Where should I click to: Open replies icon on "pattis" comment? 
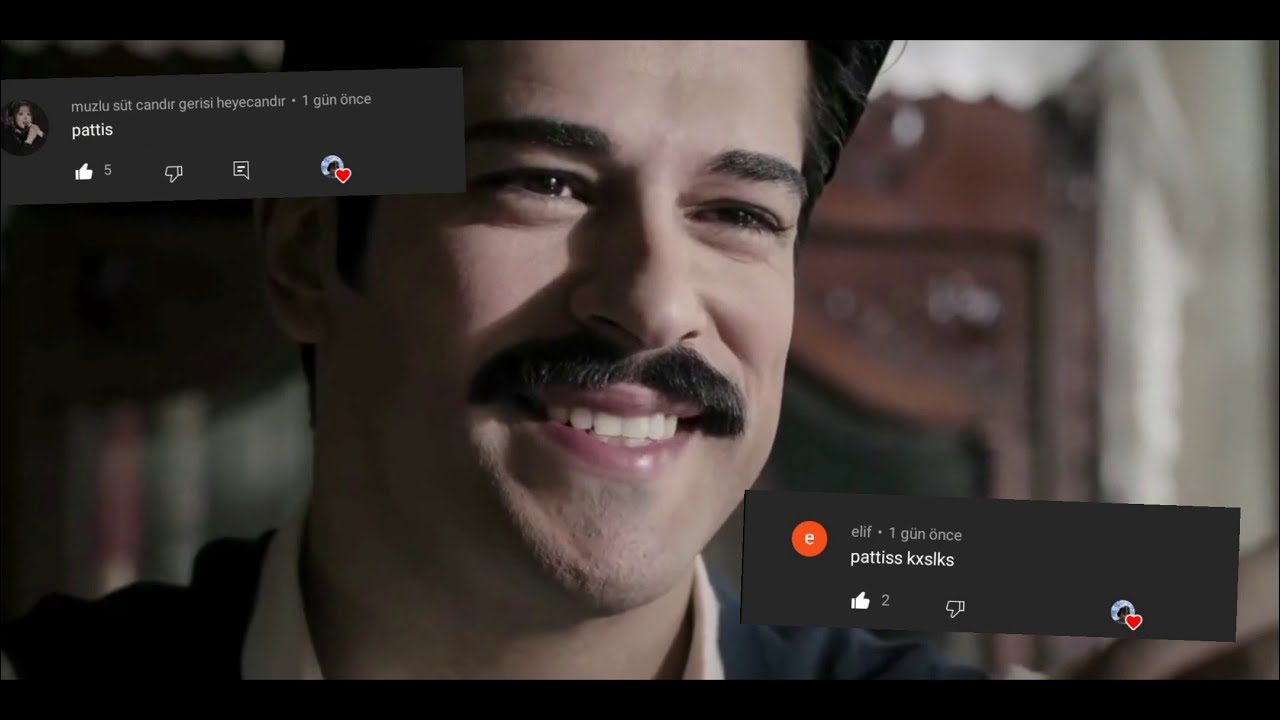coord(241,170)
